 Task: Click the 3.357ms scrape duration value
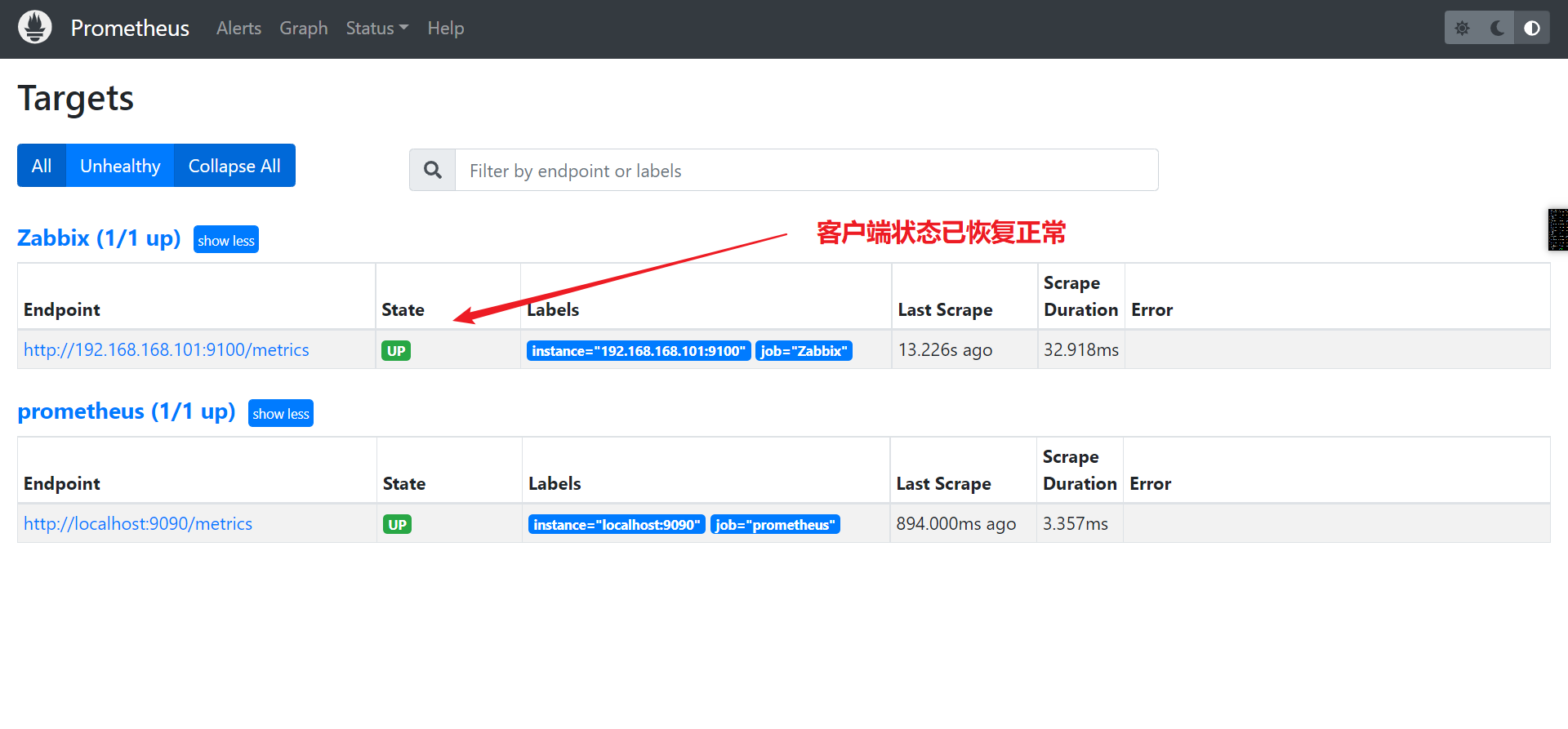[x=1076, y=524]
